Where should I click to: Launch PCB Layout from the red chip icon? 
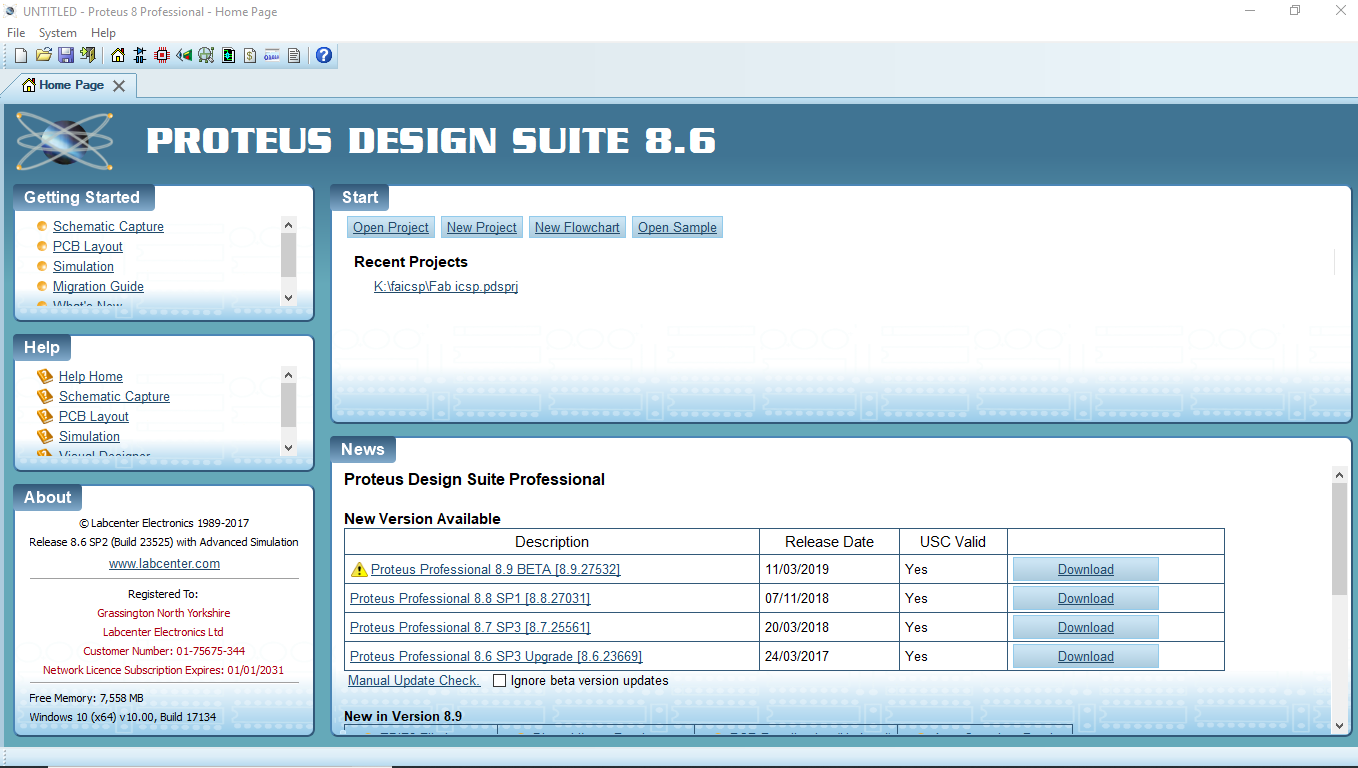tap(162, 55)
